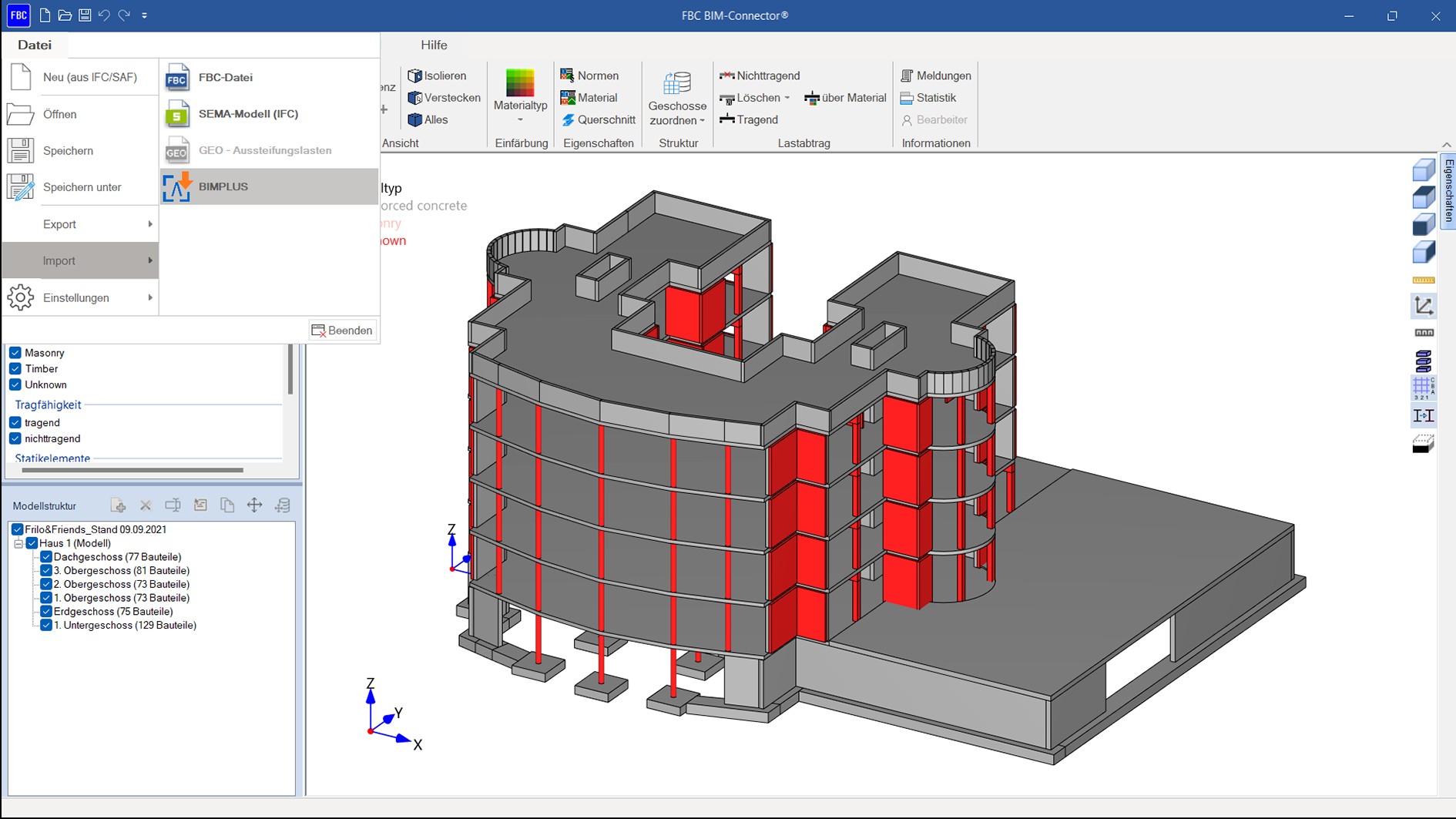Uncheck the Dachgeschoss storey checkbox
The image size is (1456, 819).
click(46, 557)
